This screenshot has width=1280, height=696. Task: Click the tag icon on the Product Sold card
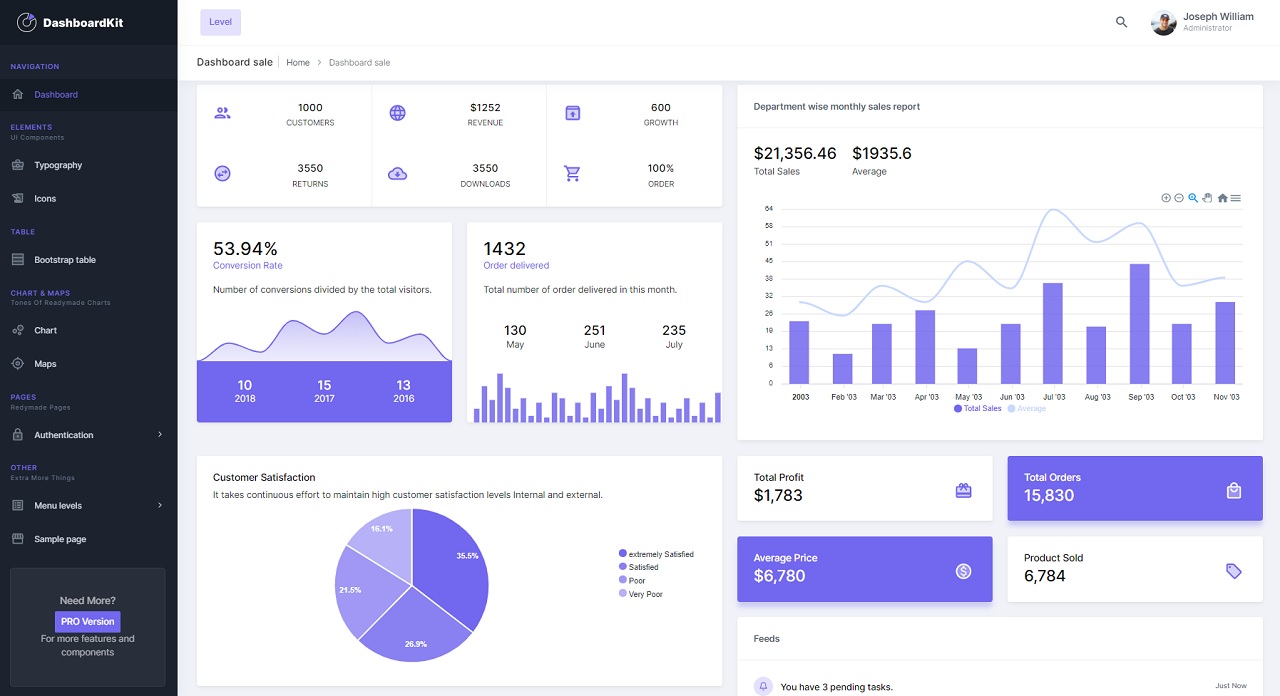1233,570
